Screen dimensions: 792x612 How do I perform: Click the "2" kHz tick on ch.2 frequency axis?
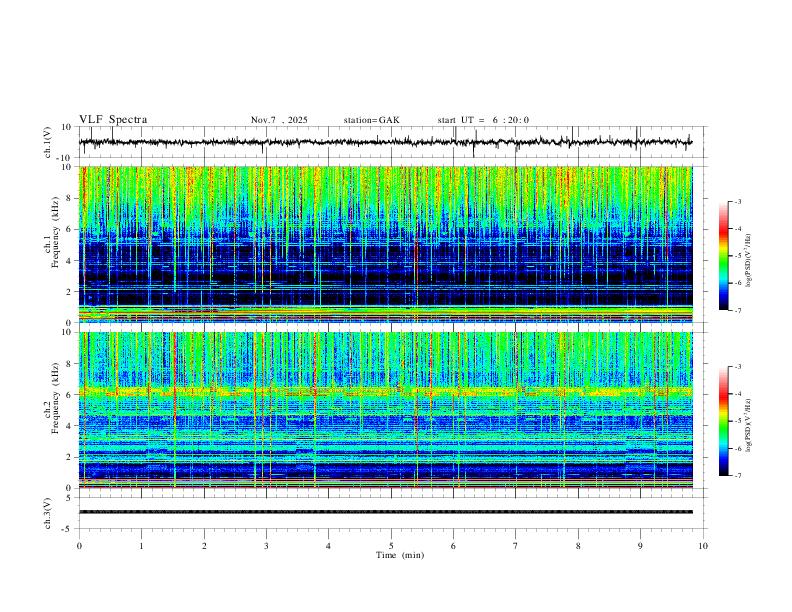70,457
